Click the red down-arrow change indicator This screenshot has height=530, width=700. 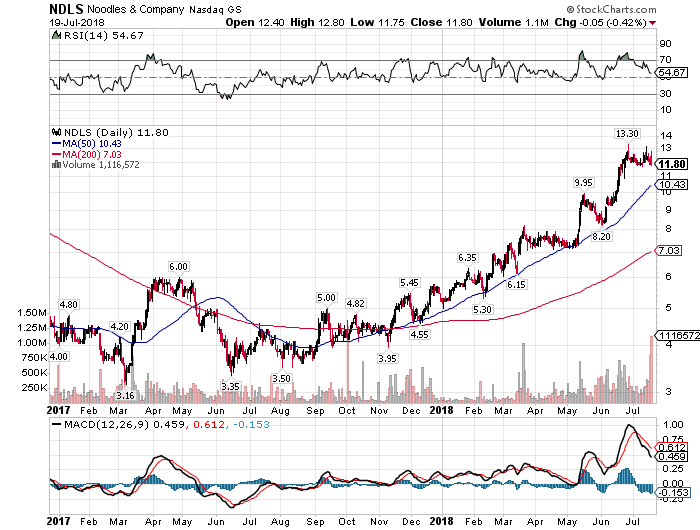(x=653, y=23)
